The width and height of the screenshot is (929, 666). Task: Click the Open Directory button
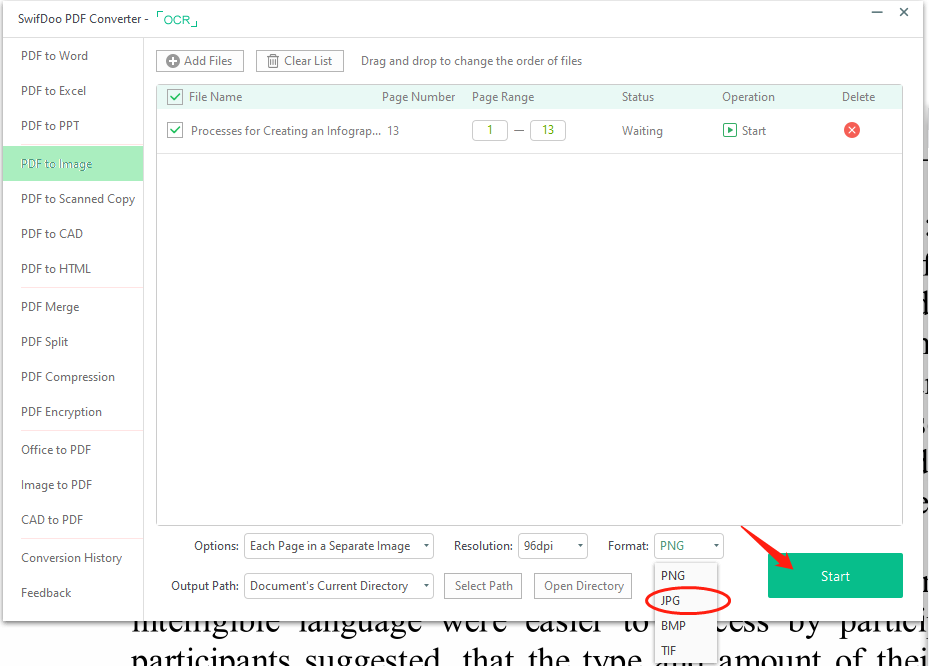point(583,586)
